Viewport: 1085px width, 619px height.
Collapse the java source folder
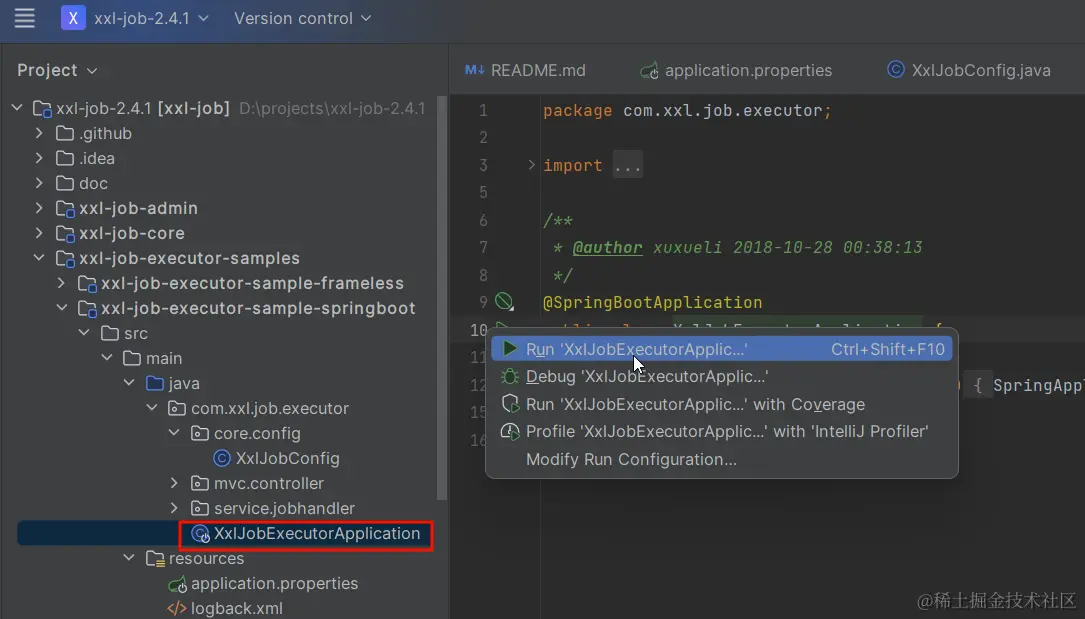tap(129, 382)
